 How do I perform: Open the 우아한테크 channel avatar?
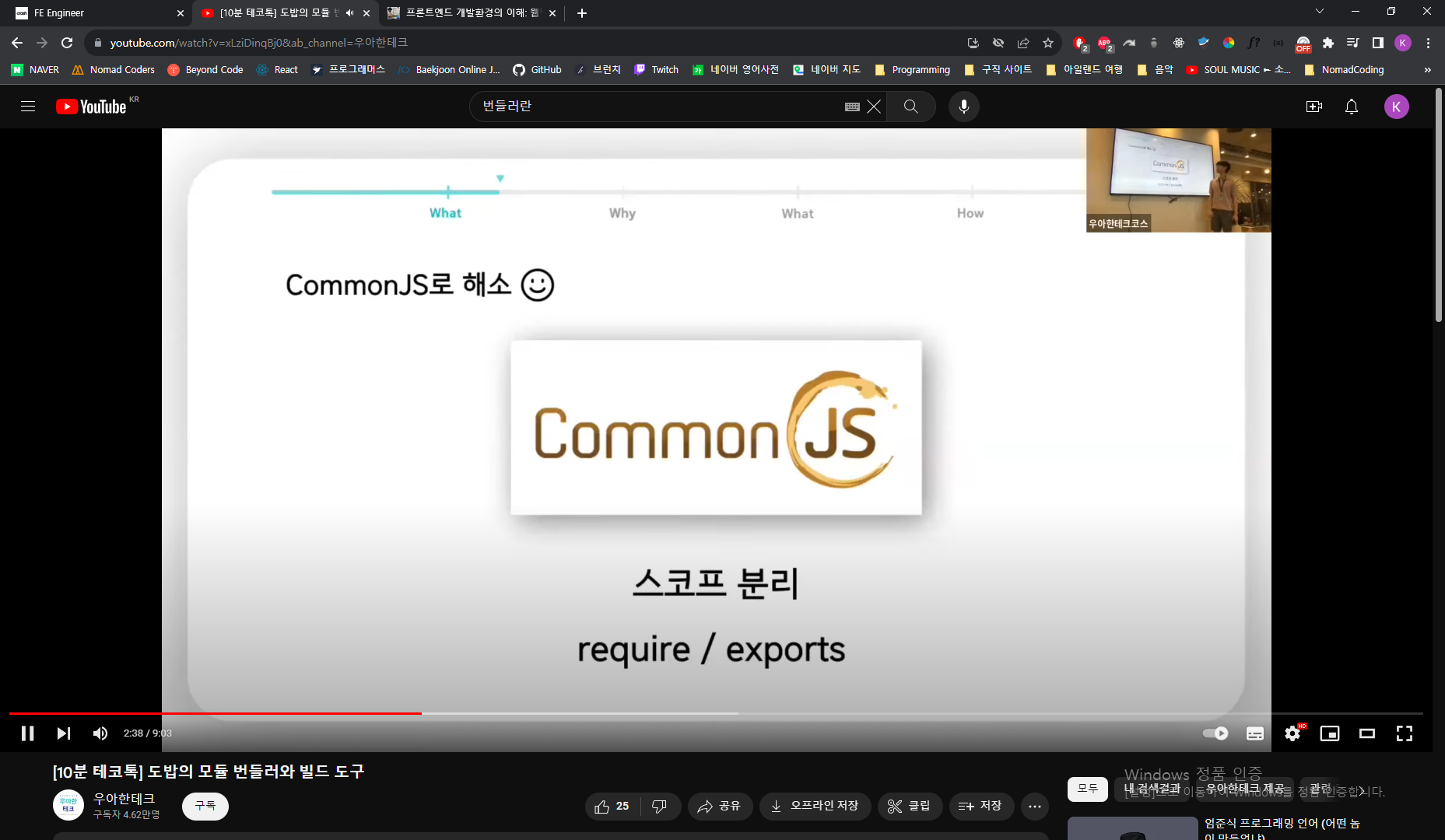point(68,806)
